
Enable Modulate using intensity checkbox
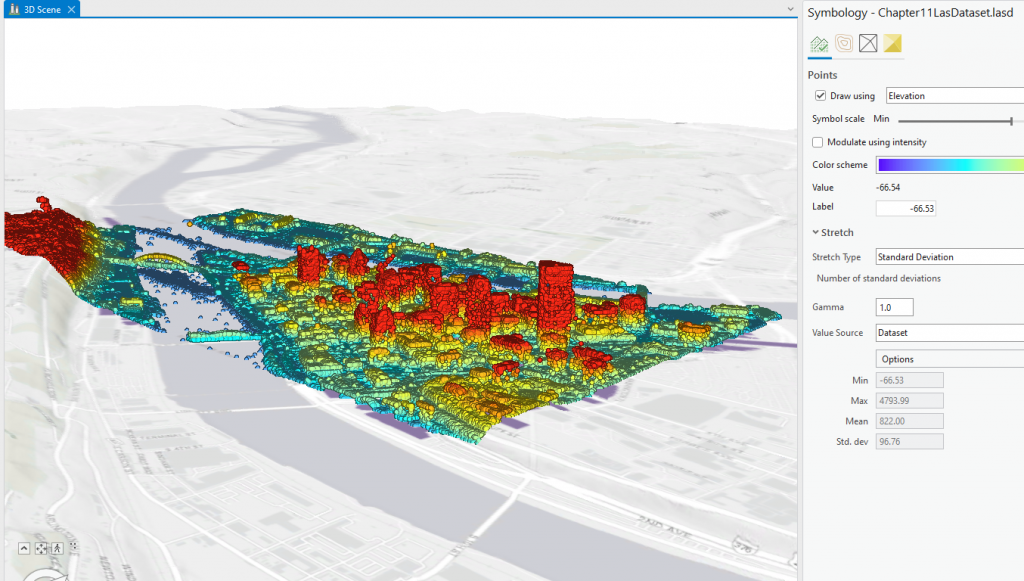click(x=818, y=142)
